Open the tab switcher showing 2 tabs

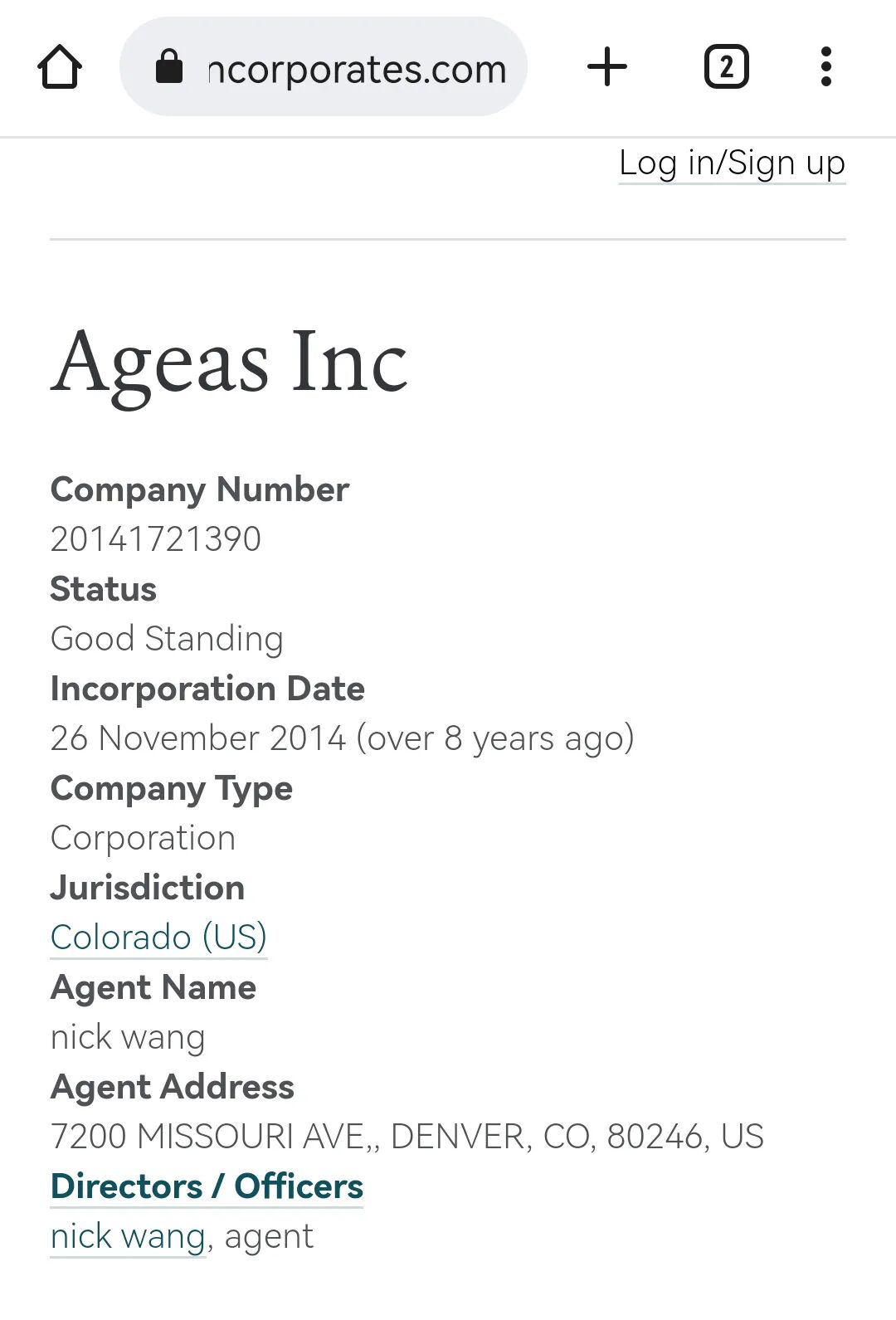(726, 67)
